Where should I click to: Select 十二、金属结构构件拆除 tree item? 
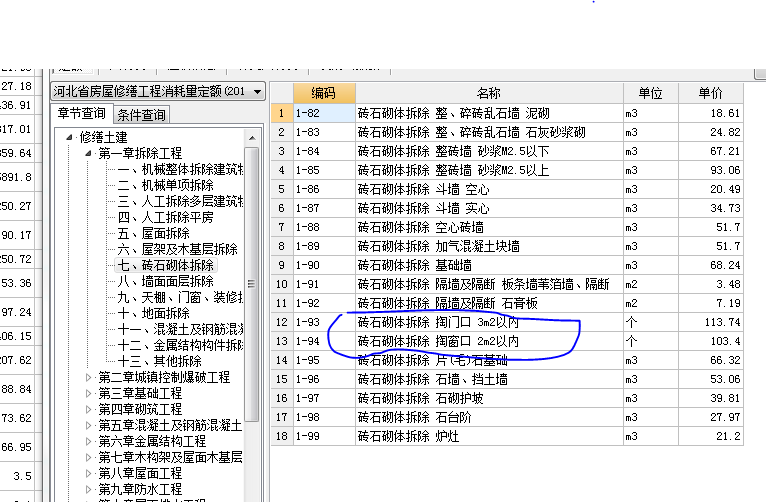click(x=180, y=345)
